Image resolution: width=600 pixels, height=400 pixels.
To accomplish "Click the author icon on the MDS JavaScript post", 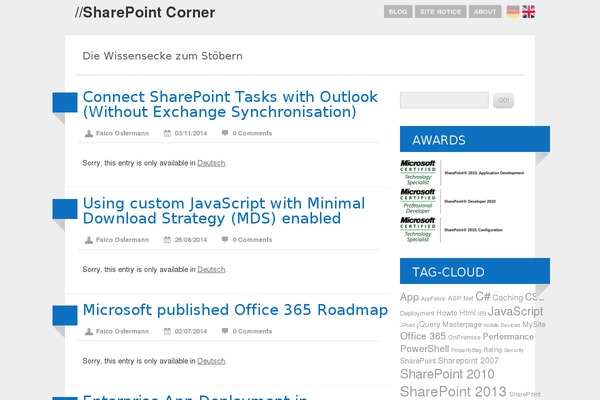I will pos(89,240).
